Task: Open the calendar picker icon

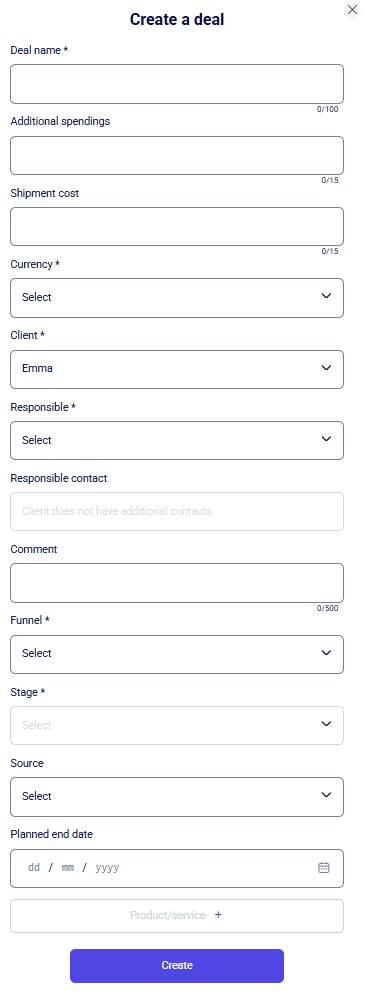Action: pyautogui.click(x=324, y=868)
